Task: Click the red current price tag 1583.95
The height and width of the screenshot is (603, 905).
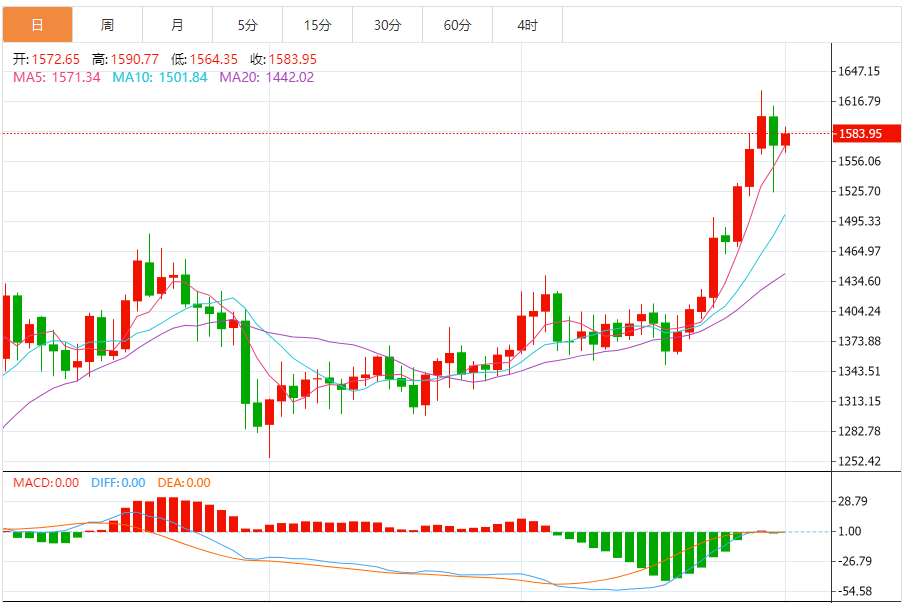Action: [860, 133]
